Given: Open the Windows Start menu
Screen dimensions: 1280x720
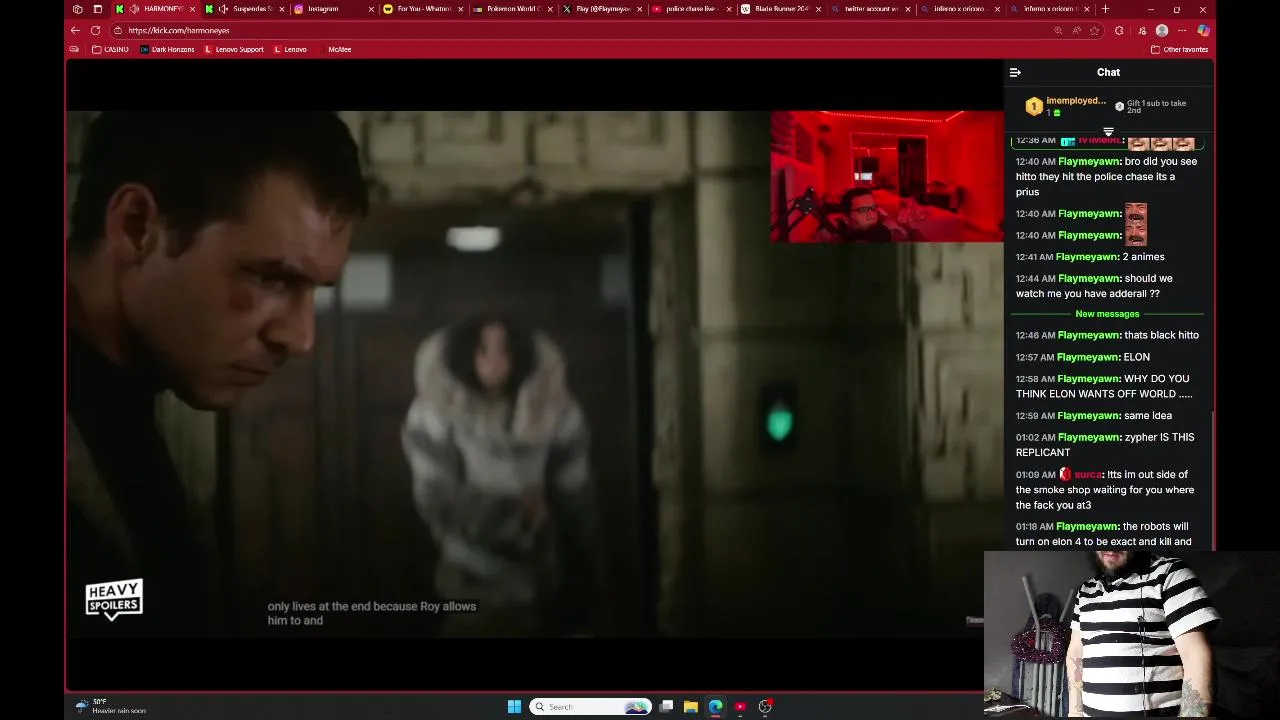Looking at the screenshot, I should point(514,706).
